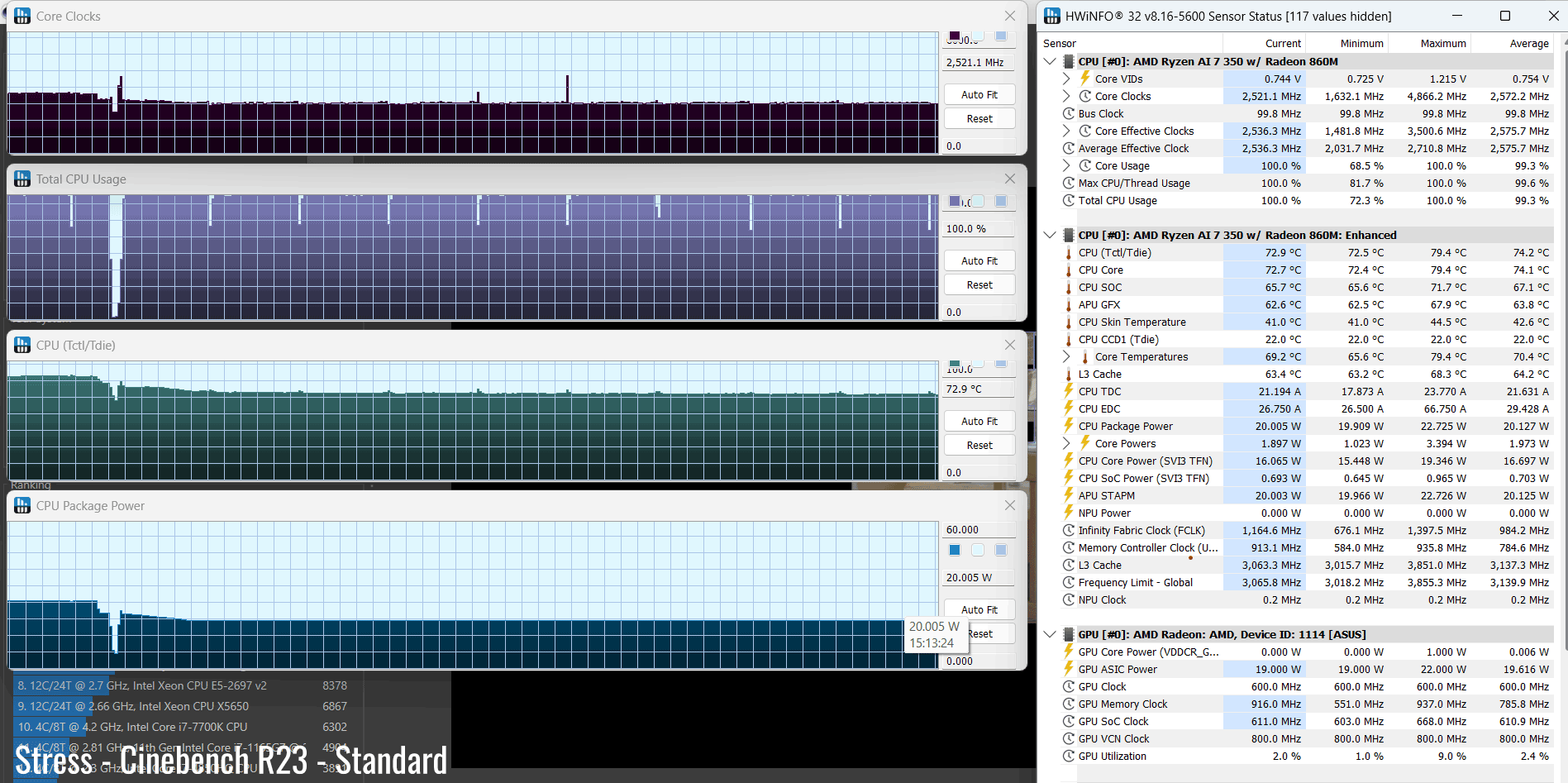The image size is (1568, 783).
Task: Open the pale background color swatch in CPU Package Power
Action: coord(978,550)
